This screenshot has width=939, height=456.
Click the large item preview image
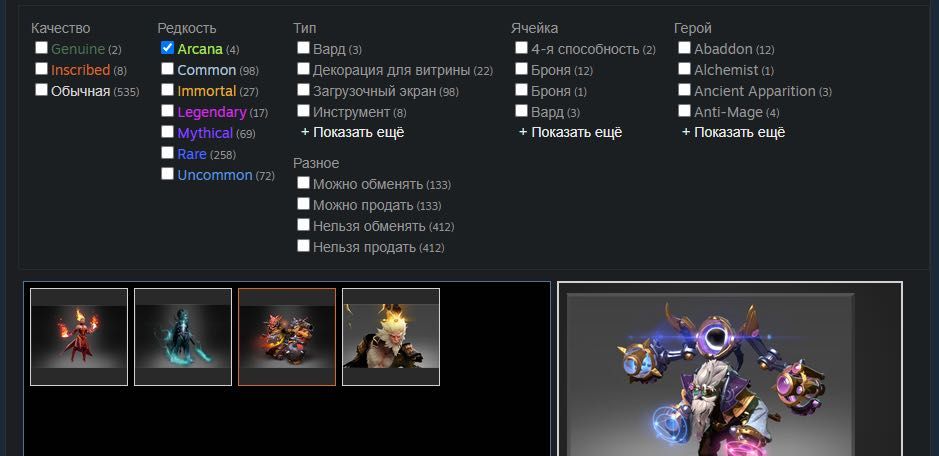pyautogui.click(x=710, y=375)
